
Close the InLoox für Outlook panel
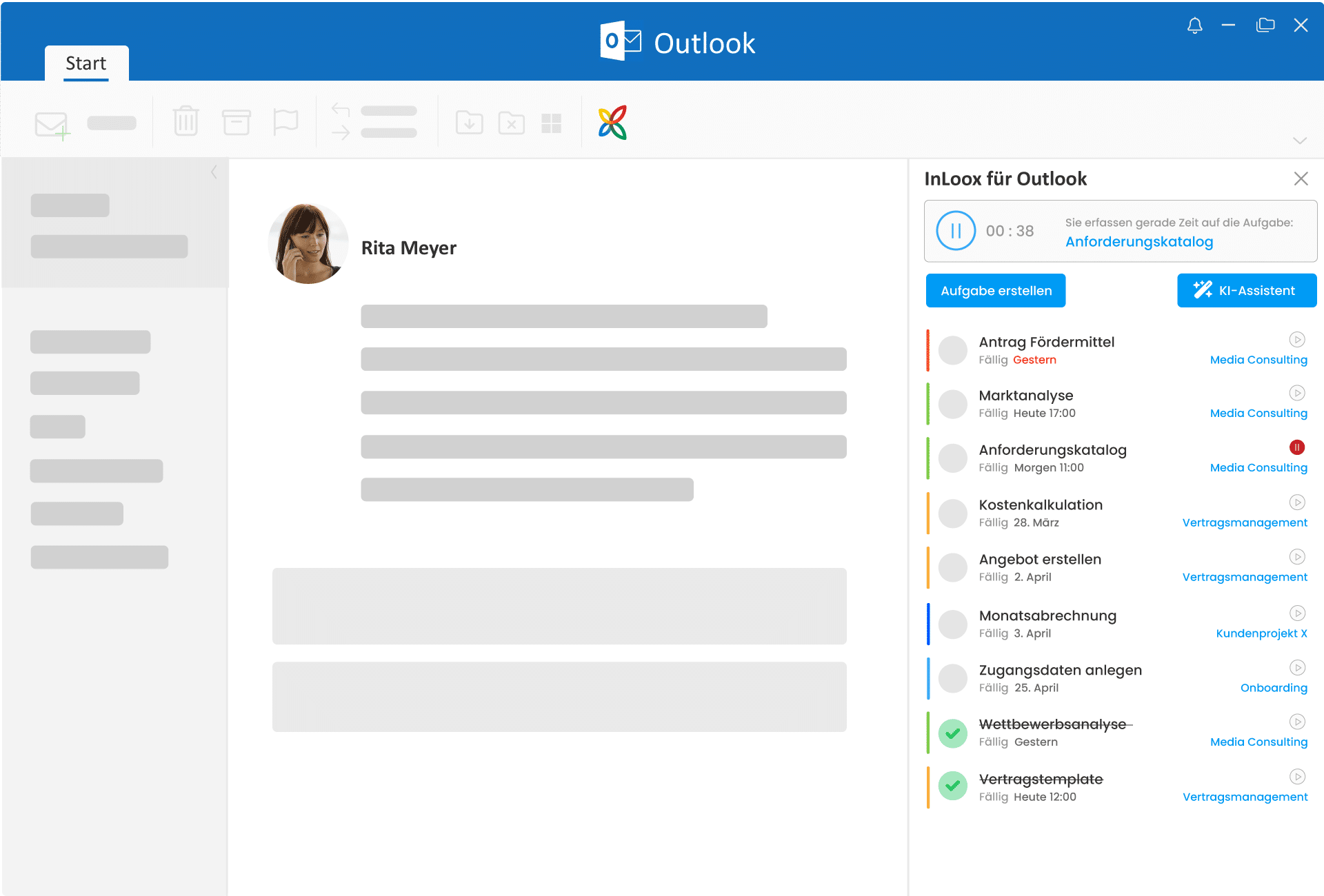tap(1301, 179)
